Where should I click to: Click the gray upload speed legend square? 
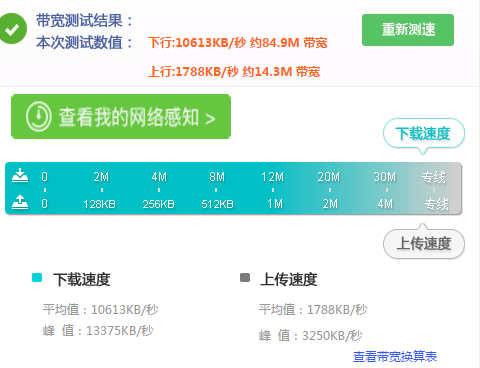point(245,277)
